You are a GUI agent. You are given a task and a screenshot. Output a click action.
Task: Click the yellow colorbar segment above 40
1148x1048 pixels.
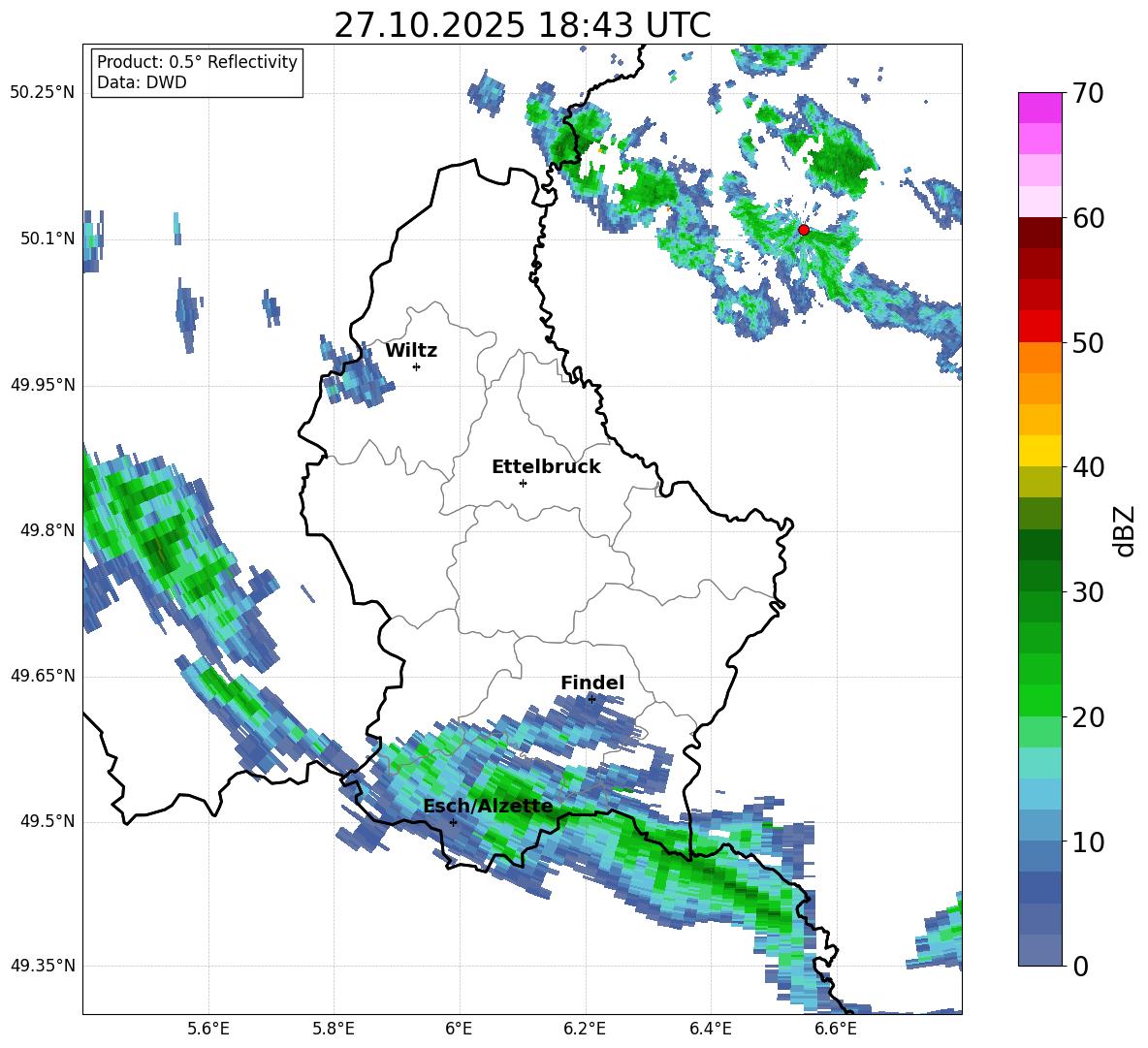pos(1039,451)
